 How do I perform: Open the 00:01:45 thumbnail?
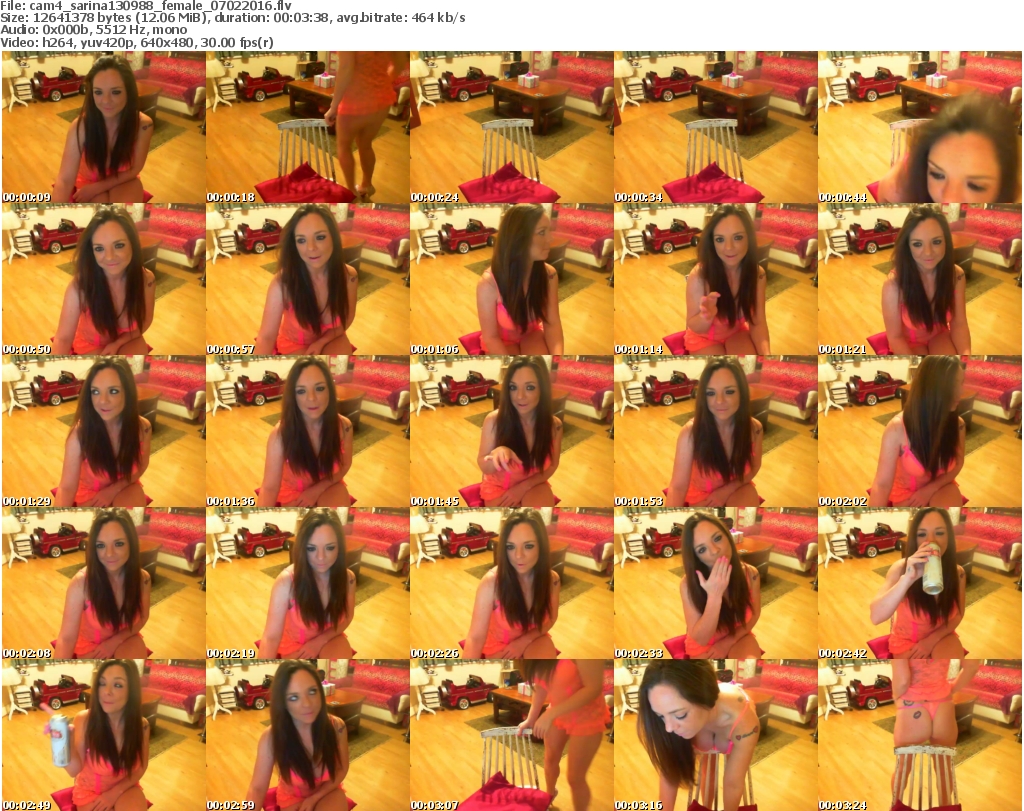click(x=511, y=432)
